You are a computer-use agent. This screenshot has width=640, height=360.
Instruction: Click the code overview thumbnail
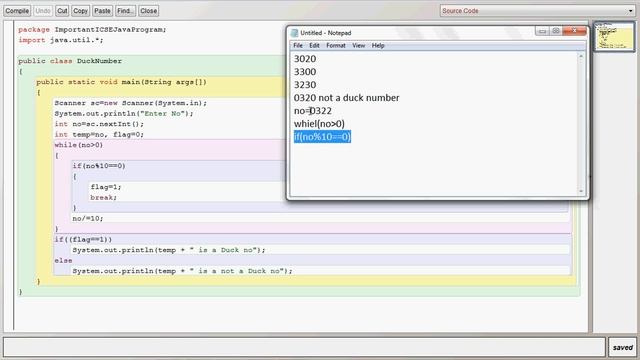click(614, 37)
